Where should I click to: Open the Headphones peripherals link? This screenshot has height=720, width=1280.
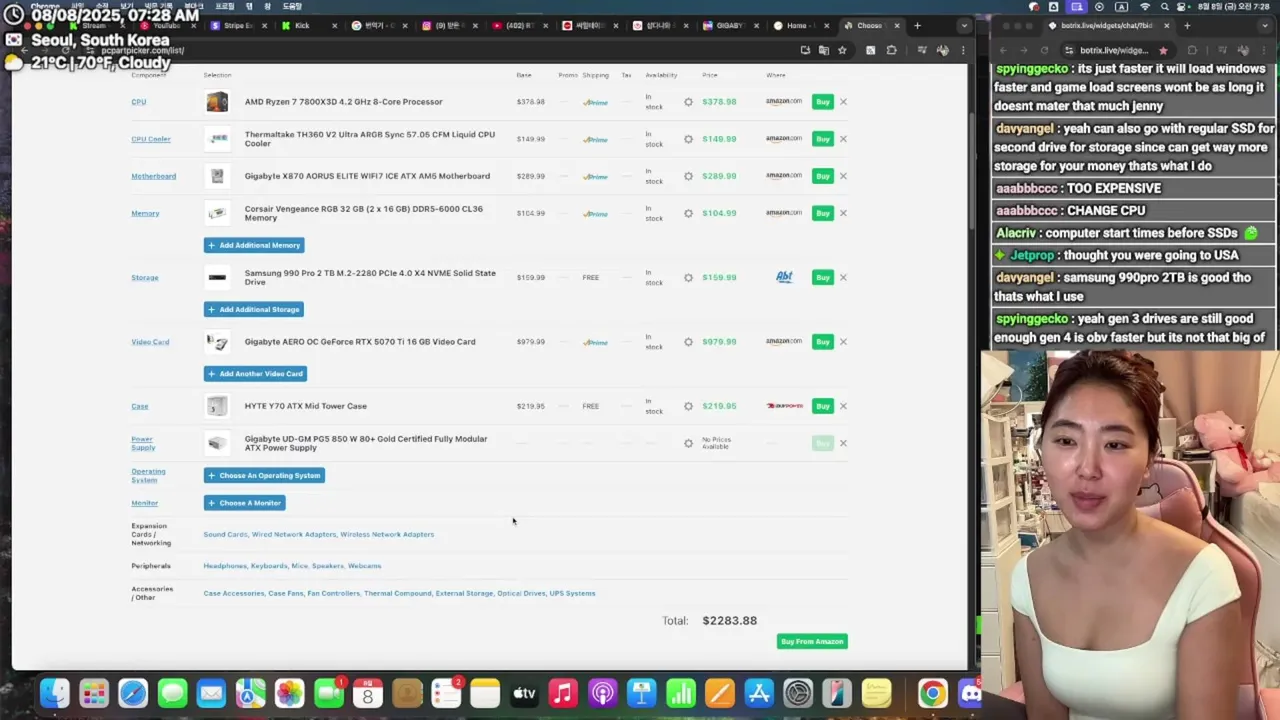pos(225,566)
